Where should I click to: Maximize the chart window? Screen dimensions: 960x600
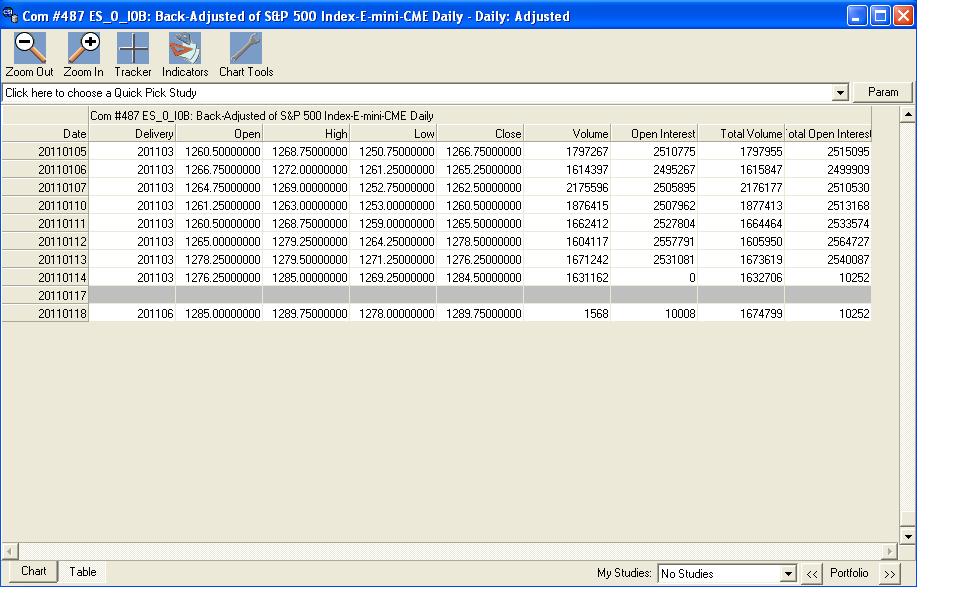click(x=880, y=15)
